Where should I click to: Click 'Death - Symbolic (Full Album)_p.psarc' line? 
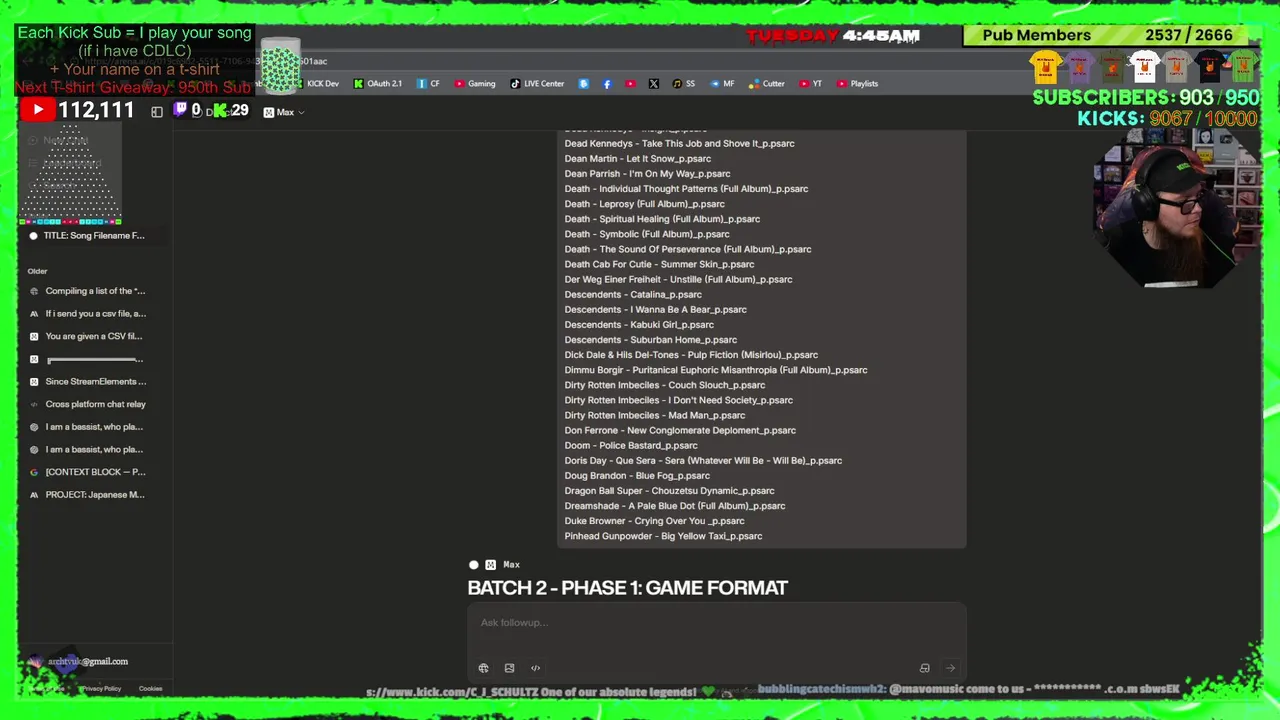(646, 234)
